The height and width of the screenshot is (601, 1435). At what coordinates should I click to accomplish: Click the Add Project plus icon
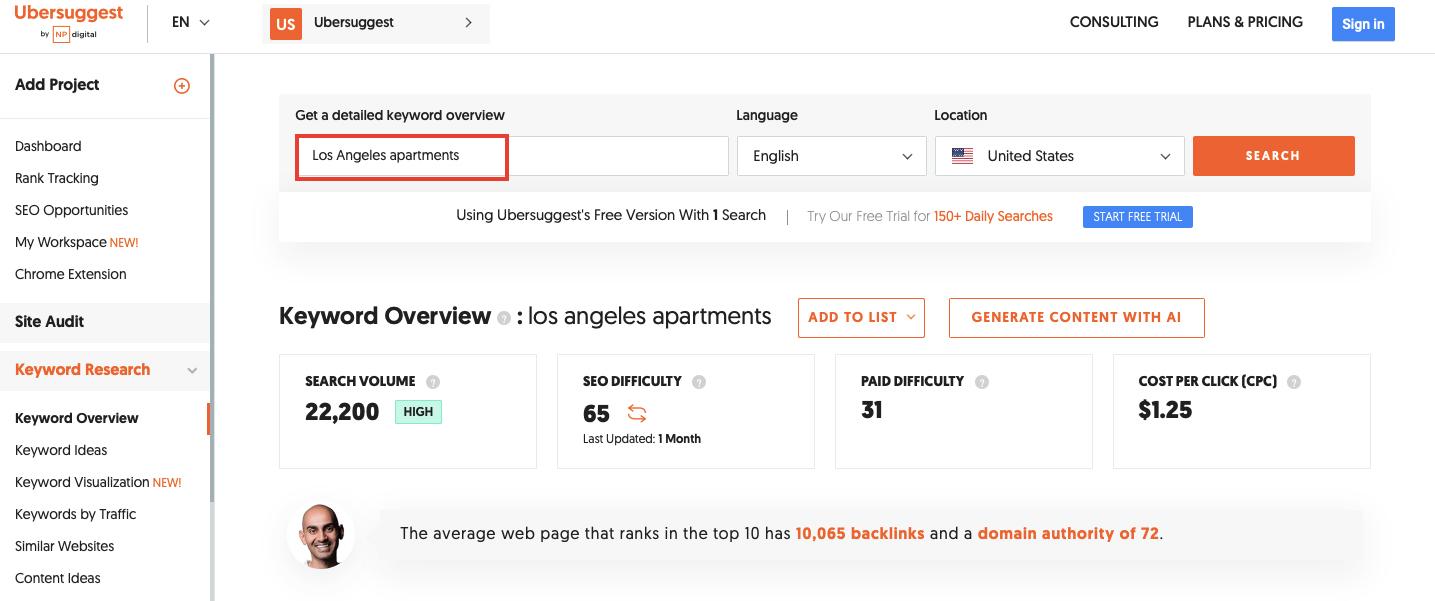tap(182, 86)
